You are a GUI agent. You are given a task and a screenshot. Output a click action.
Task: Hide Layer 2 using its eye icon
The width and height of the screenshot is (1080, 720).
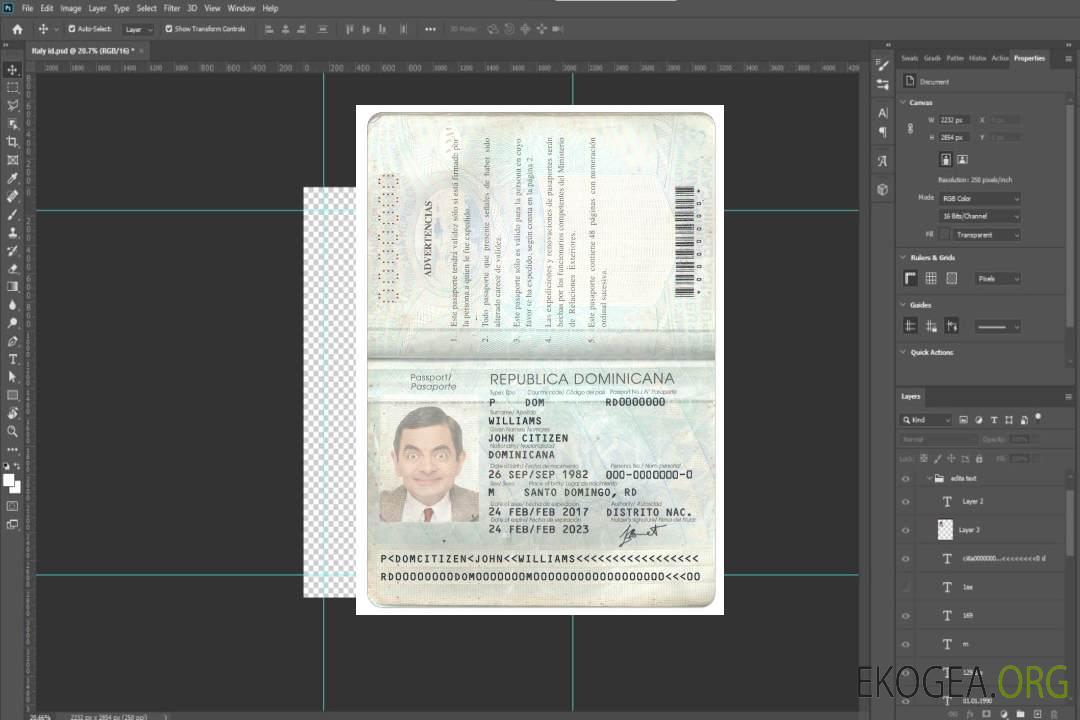tap(906, 502)
